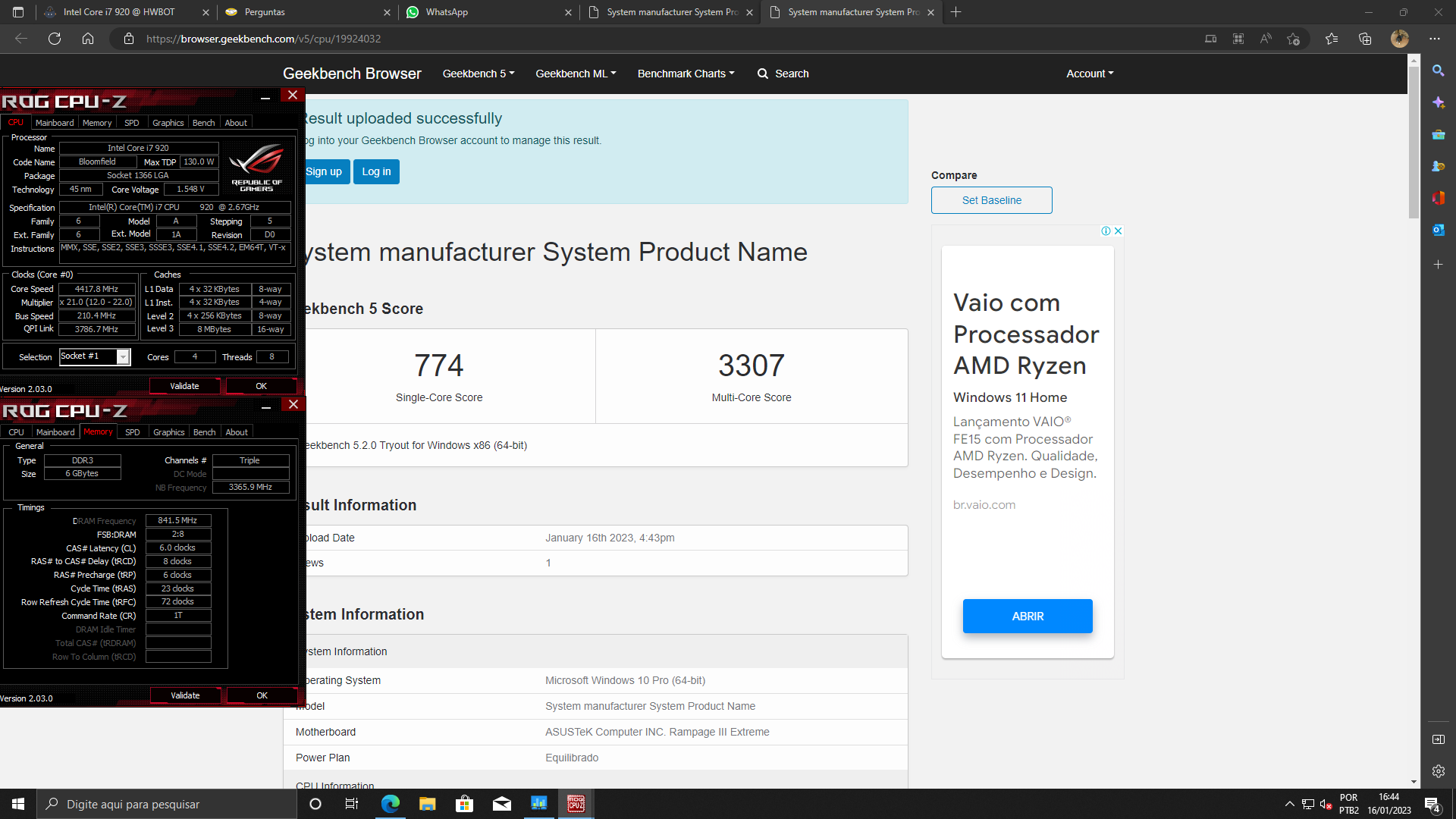Switch to SPD tab in upper CPU-Z window

(x=132, y=123)
